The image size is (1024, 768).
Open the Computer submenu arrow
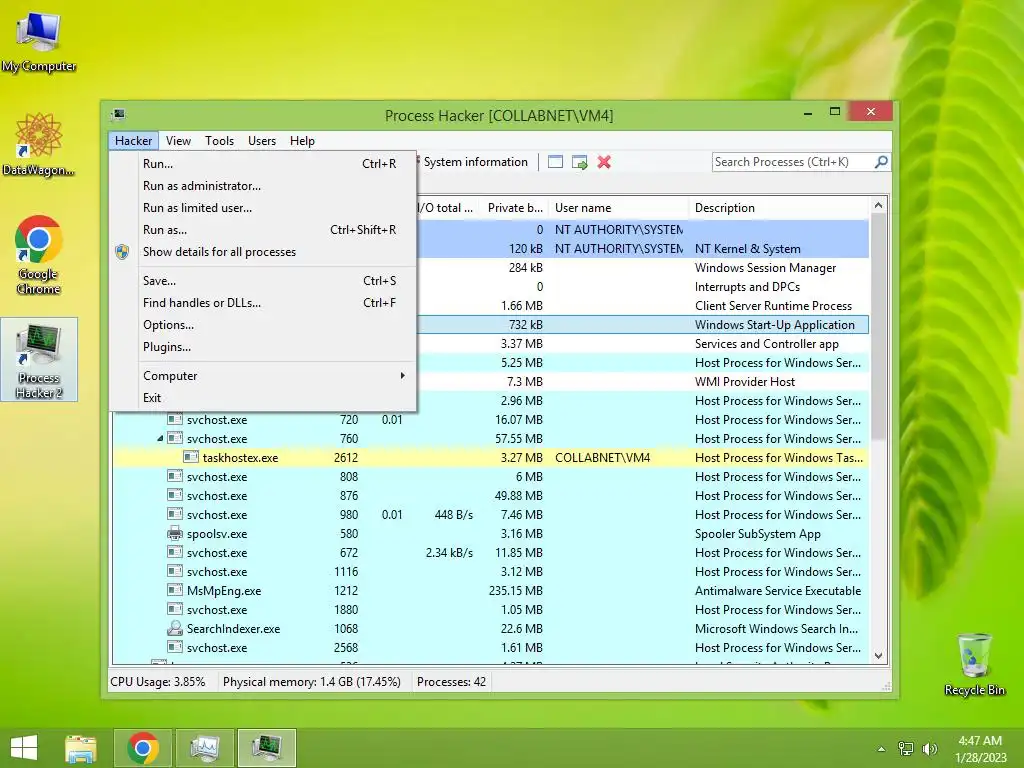pos(402,376)
